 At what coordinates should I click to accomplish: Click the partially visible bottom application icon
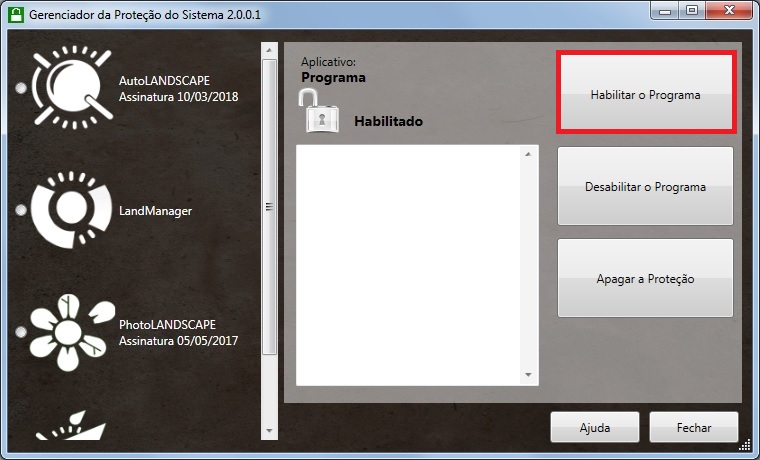tap(72, 429)
